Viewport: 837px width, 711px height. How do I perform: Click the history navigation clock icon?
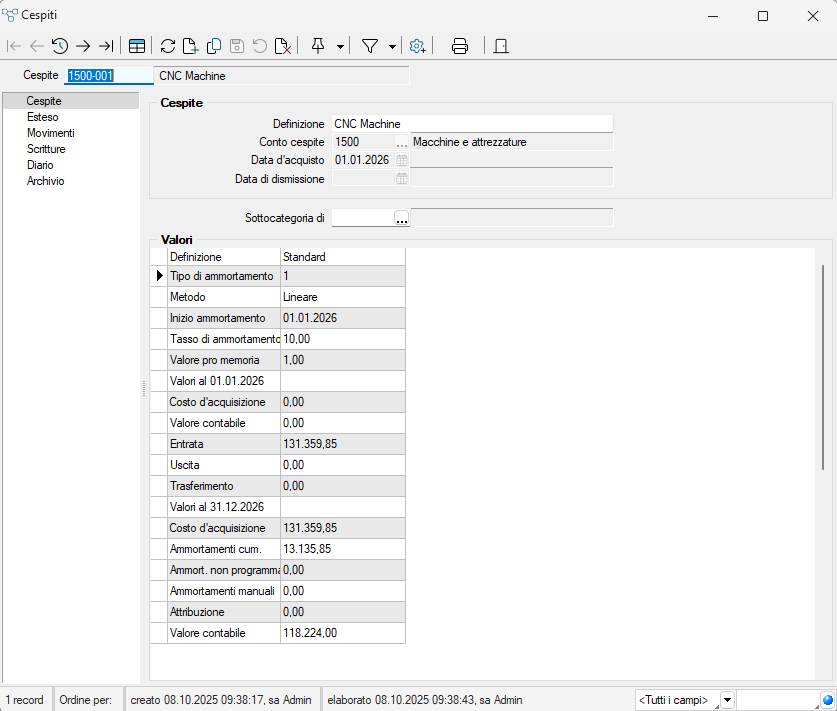pyautogui.click(x=60, y=46)
